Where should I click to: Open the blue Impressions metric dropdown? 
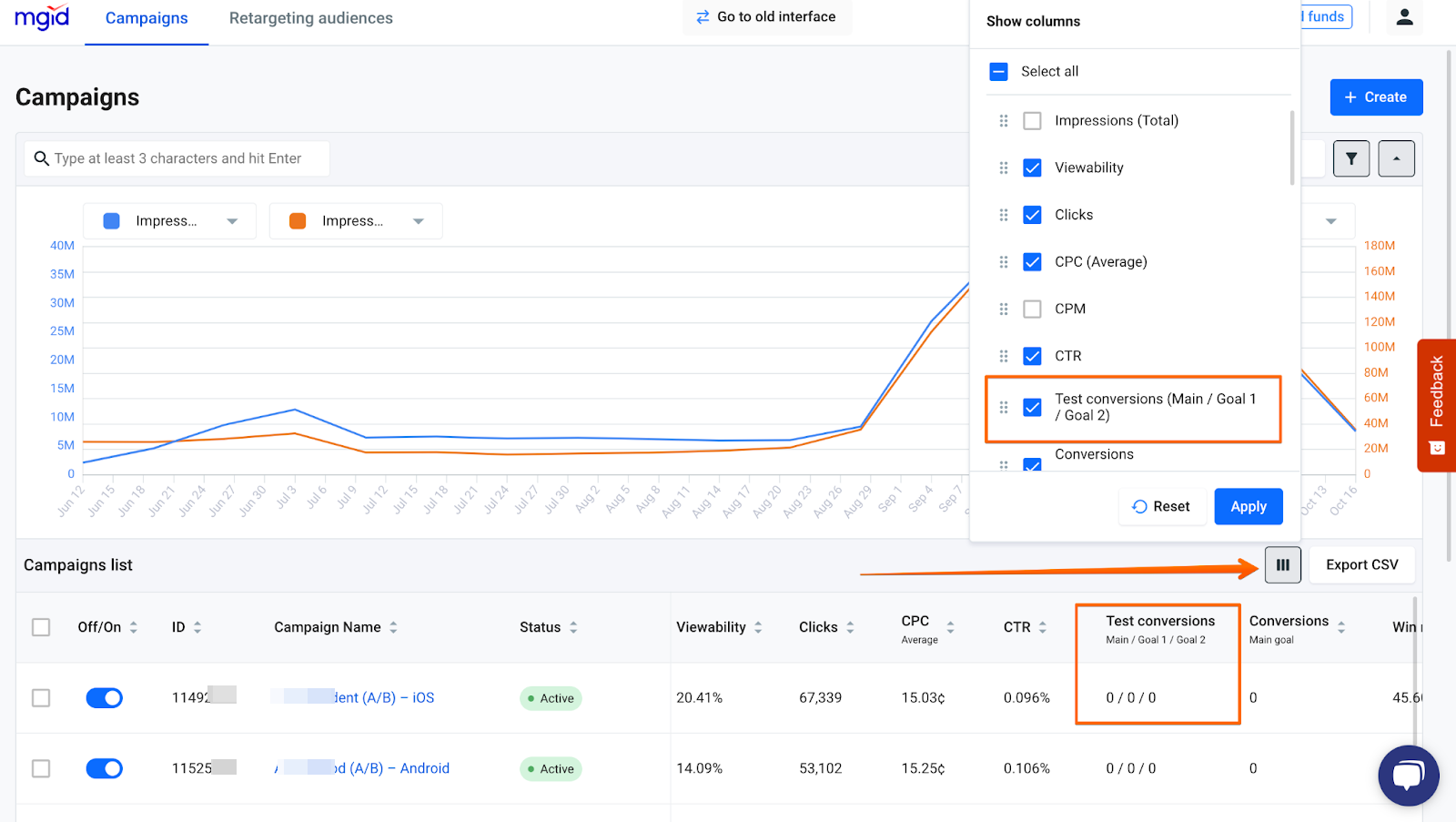pyautogui.click(x=168, y=220)
